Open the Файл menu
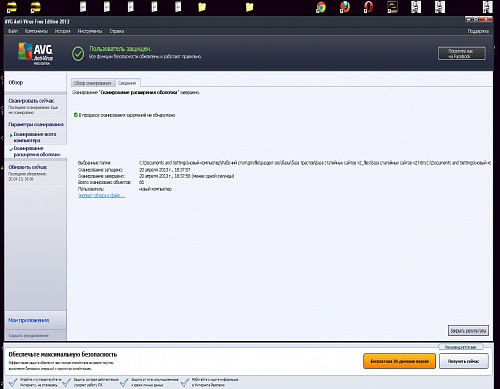This screenshot has width=500, height=389. click(x=13, y=31)
